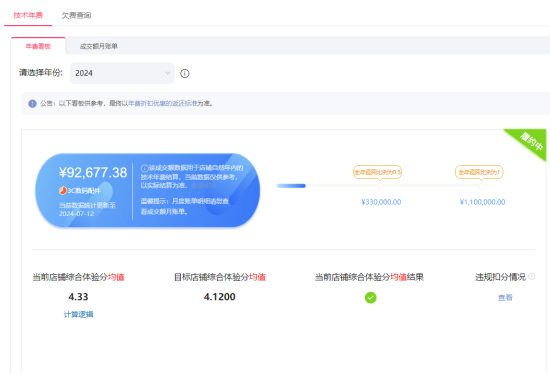The width and height of the screenshot is (550, 374).
Task: Open the 计算逻辑 link
Action: (78, 314)
